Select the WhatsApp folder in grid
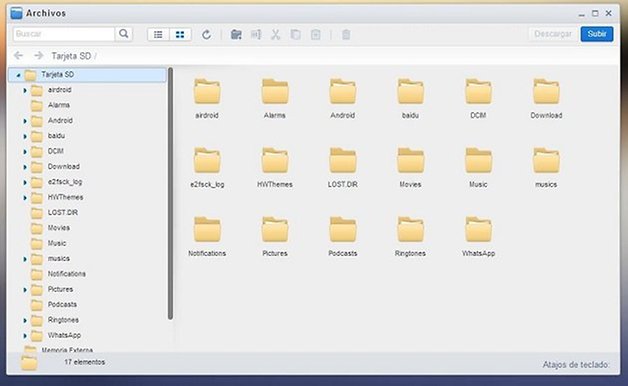The image size is (628, 386). (478, 236)
